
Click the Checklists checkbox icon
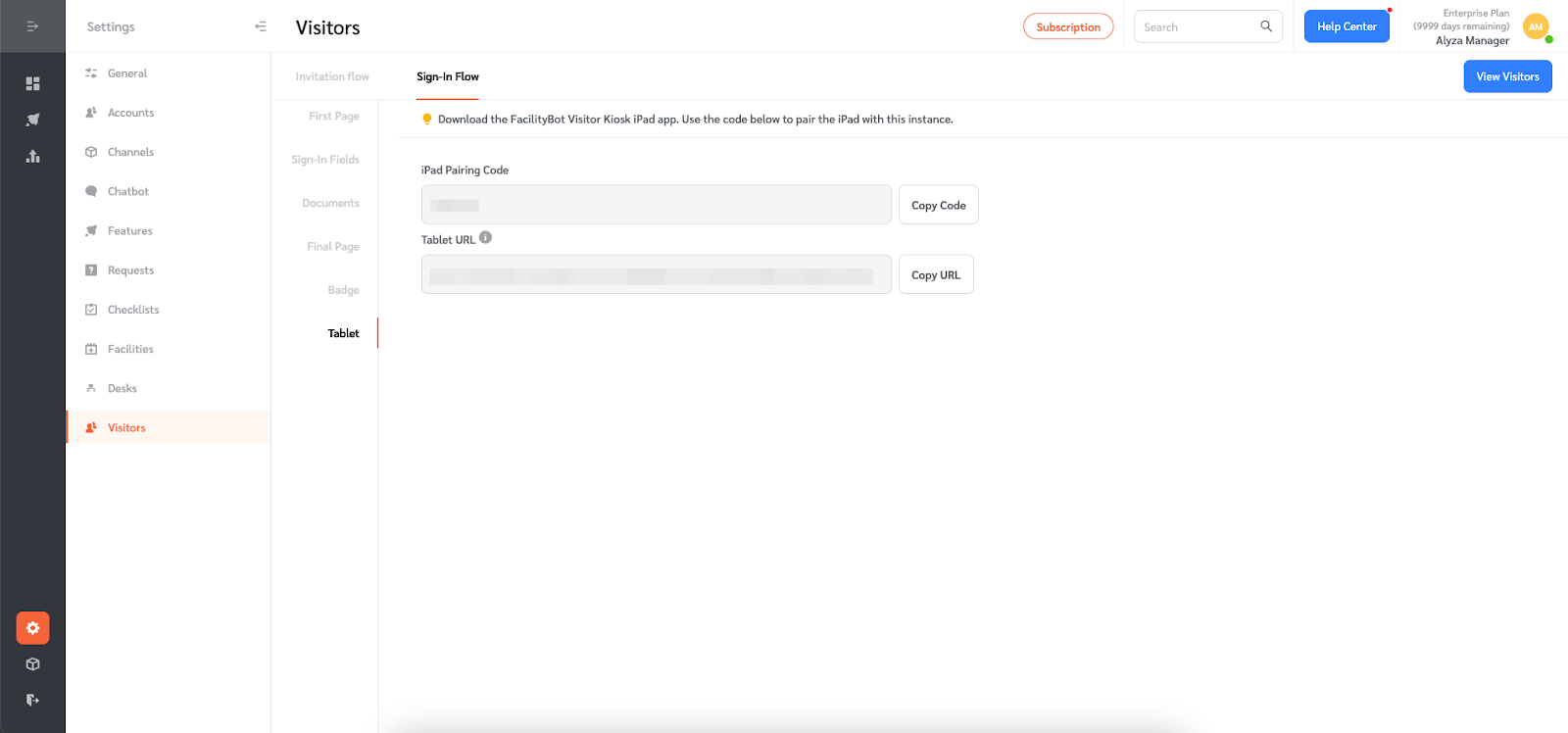[91, 310]
